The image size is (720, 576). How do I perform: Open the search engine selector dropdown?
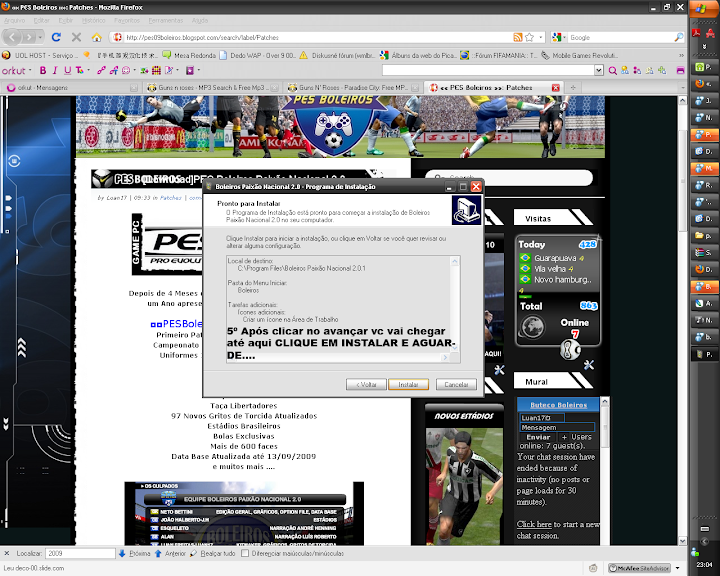557,37
